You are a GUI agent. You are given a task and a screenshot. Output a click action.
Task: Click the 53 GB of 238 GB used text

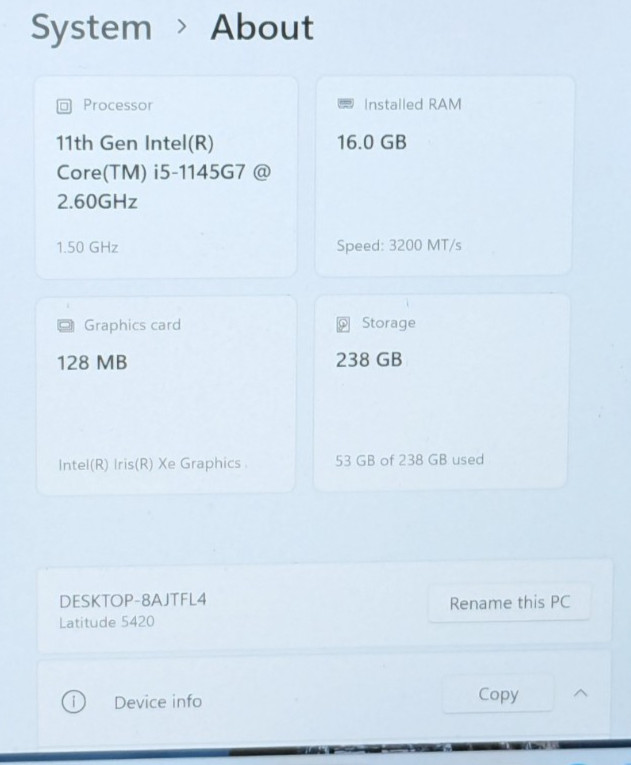tap(409, 460)
